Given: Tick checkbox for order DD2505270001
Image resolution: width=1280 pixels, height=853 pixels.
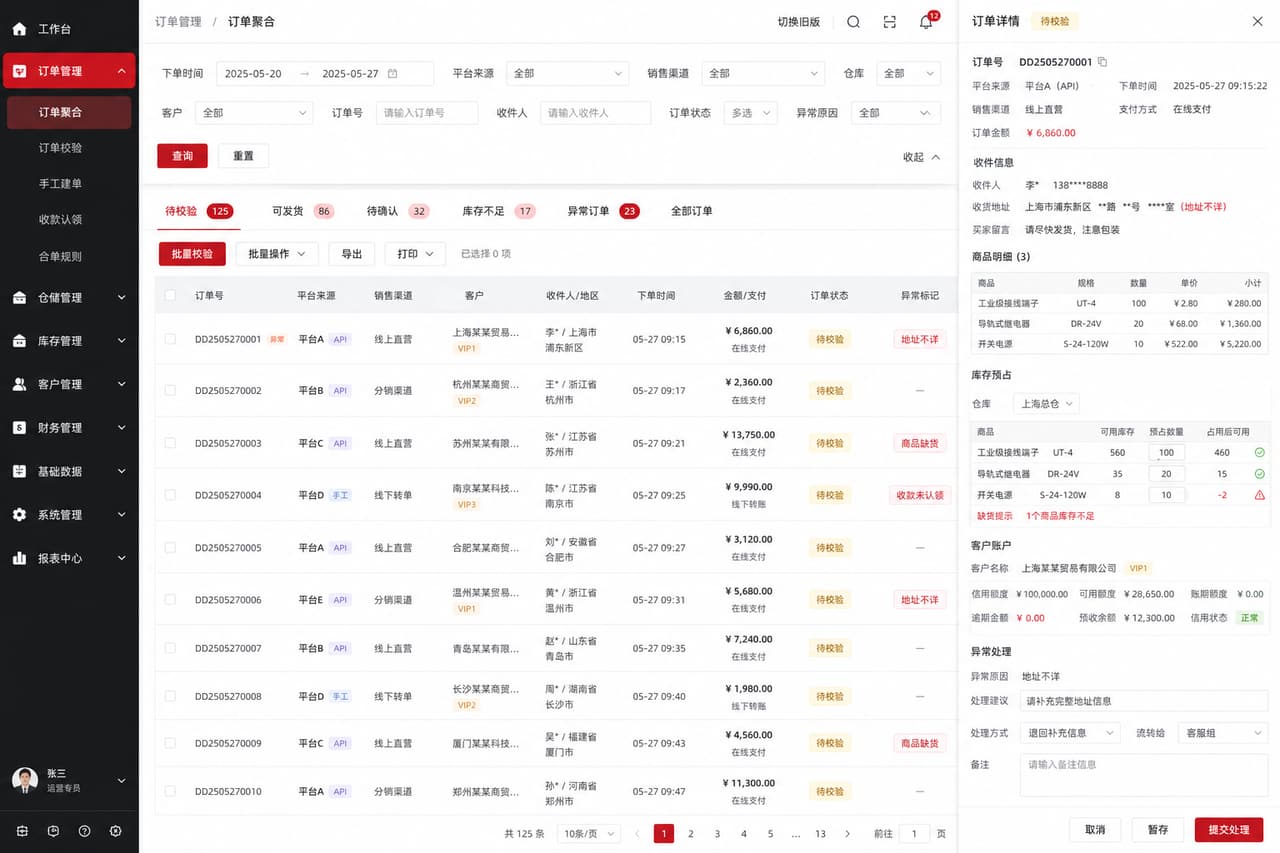Looking at the screenshot, I should coord(170,339).
